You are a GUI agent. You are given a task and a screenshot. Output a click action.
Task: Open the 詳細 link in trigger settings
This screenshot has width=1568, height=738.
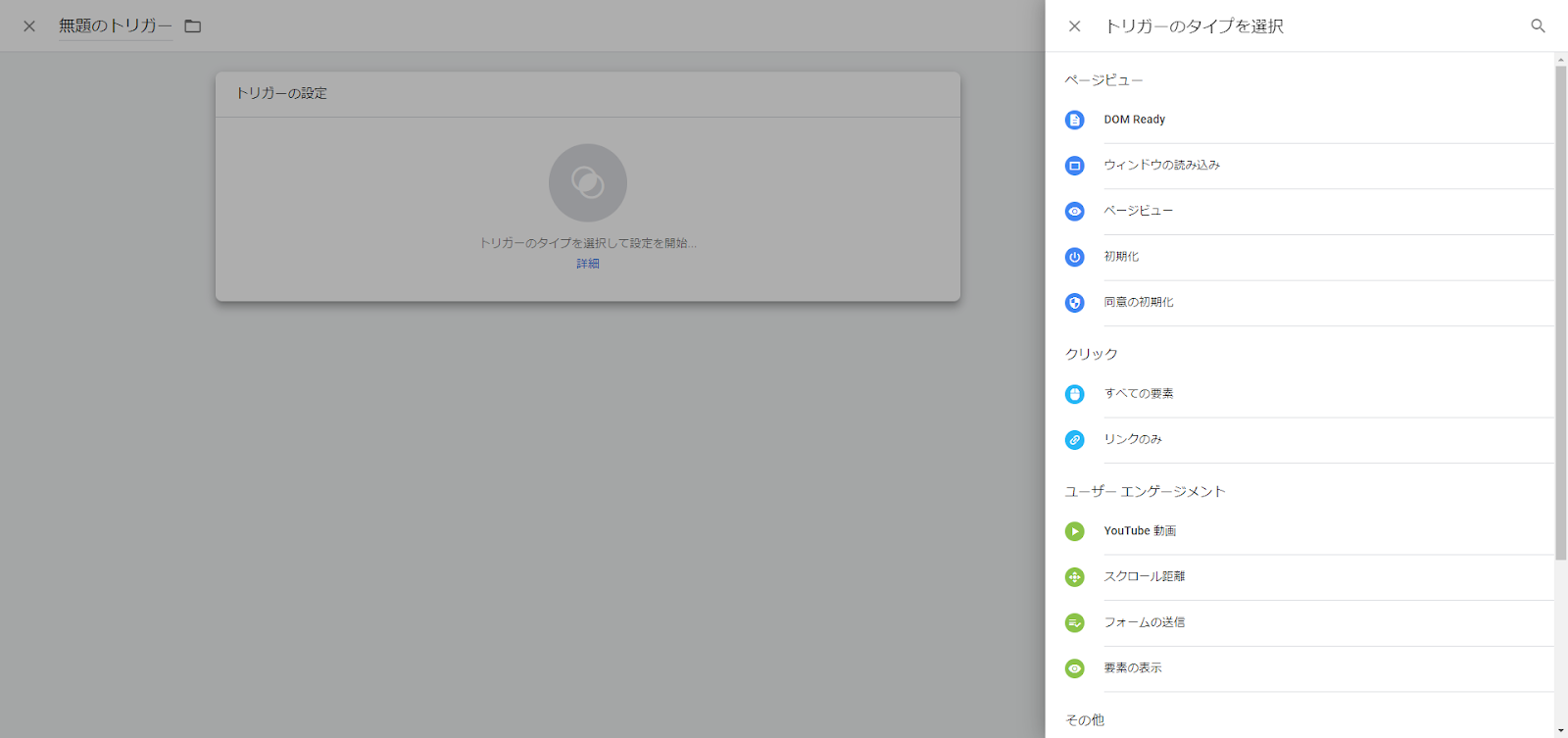pos(588,264)
